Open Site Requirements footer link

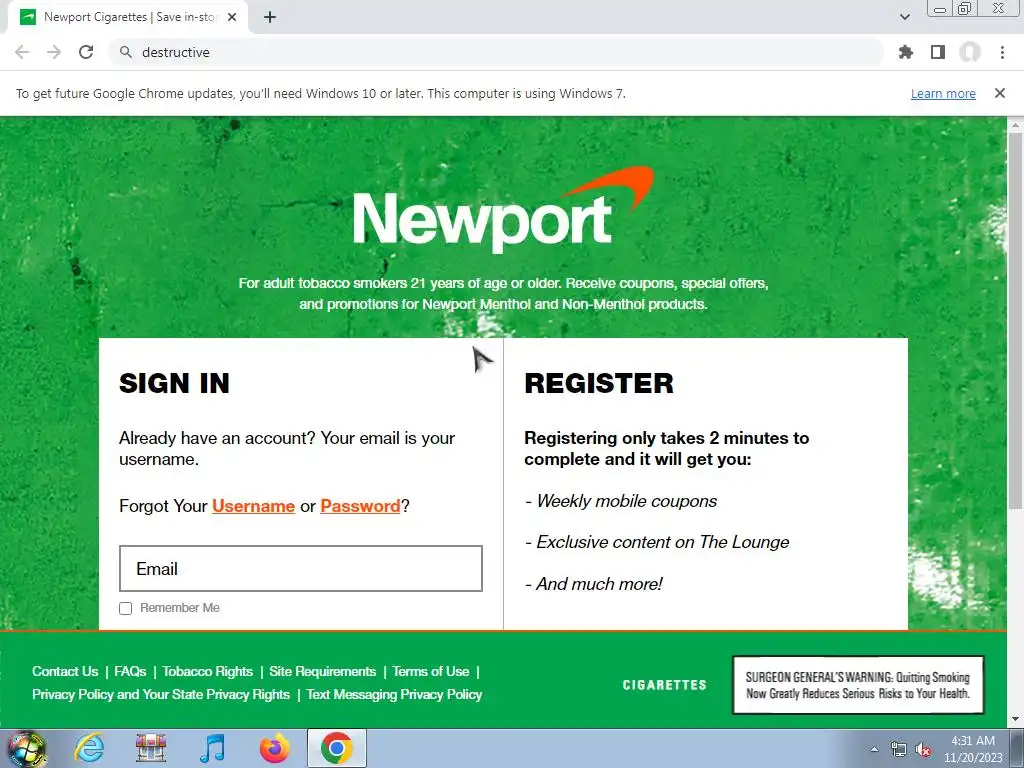(x=323, y=671)
